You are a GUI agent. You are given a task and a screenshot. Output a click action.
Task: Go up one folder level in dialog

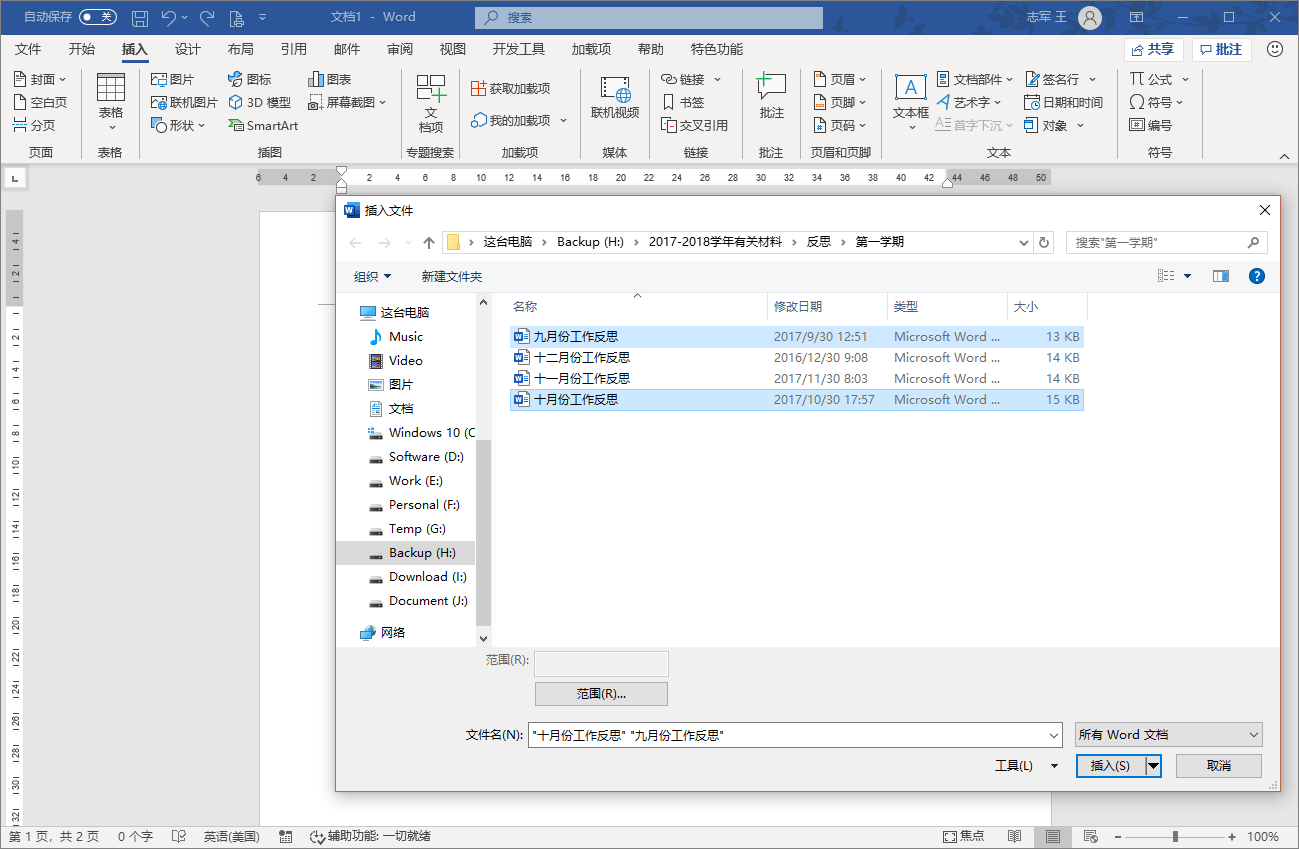click(429, 243)
